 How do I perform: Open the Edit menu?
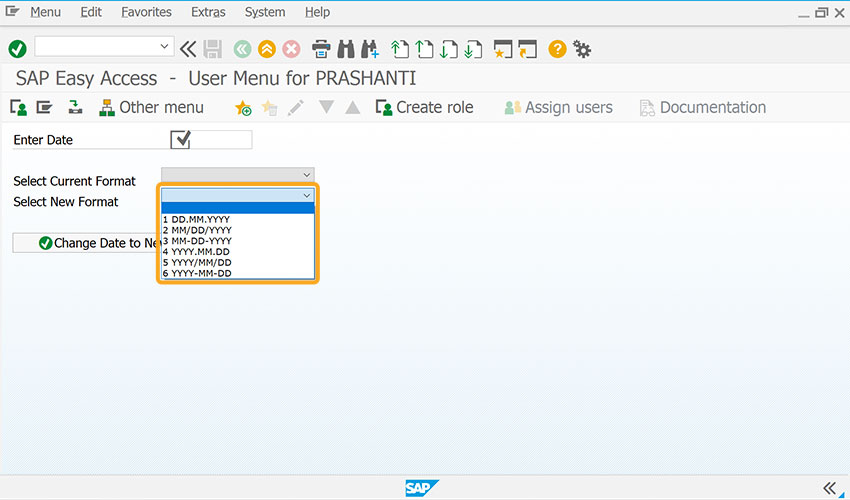pos(91,12)
